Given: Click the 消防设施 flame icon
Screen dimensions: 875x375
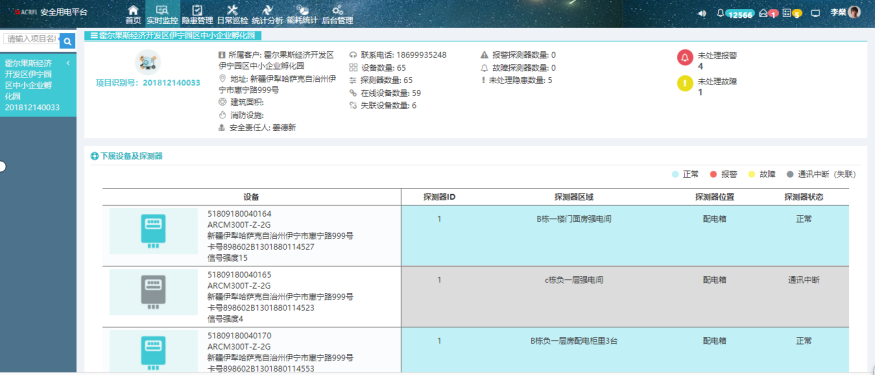Looking at the screenshot, I should click(222, 115).
